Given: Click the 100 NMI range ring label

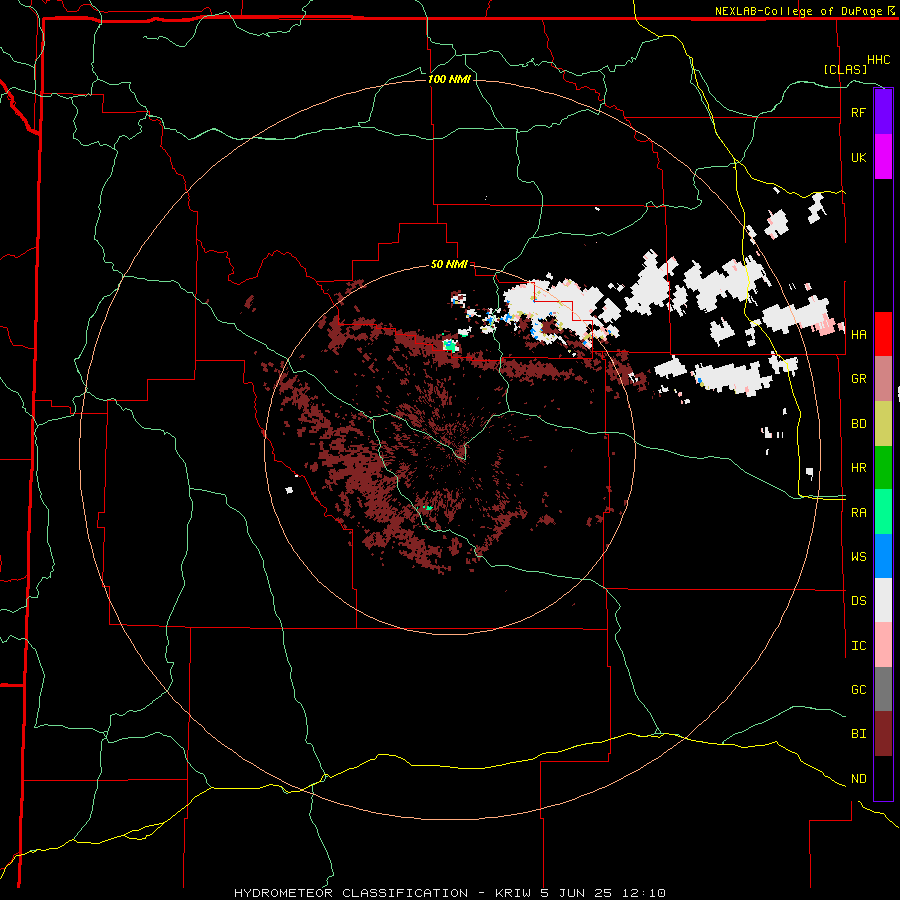Looking at the screenshot, I should (449, 79).
